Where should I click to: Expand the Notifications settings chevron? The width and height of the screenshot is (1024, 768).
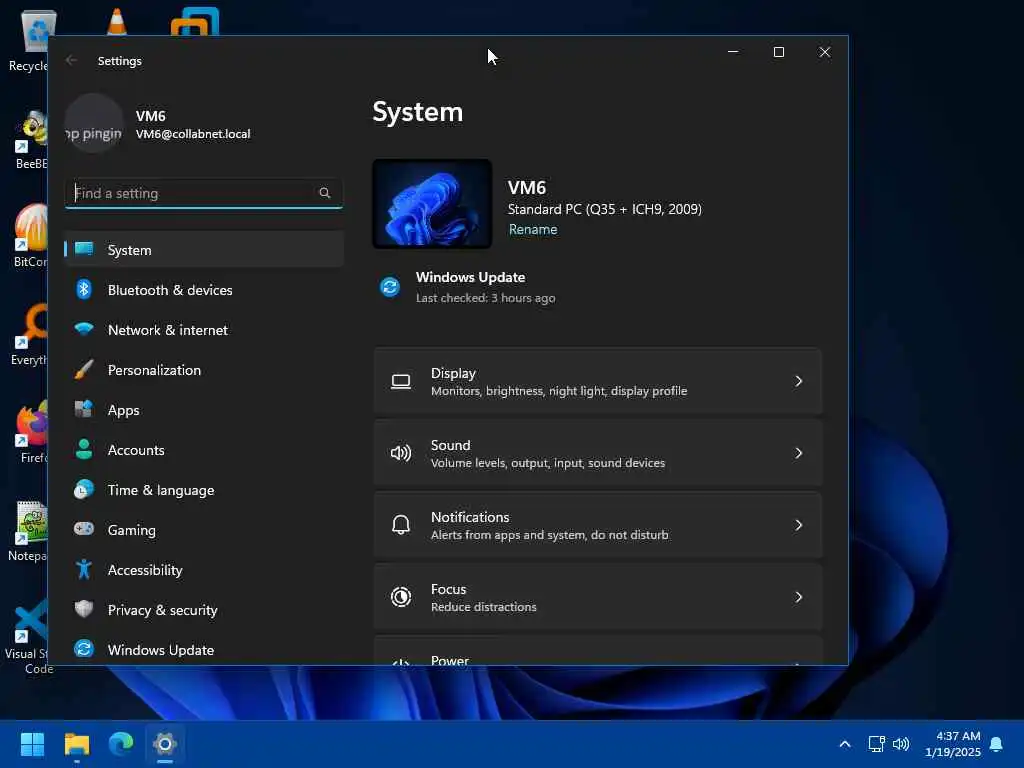coord(799,525)
